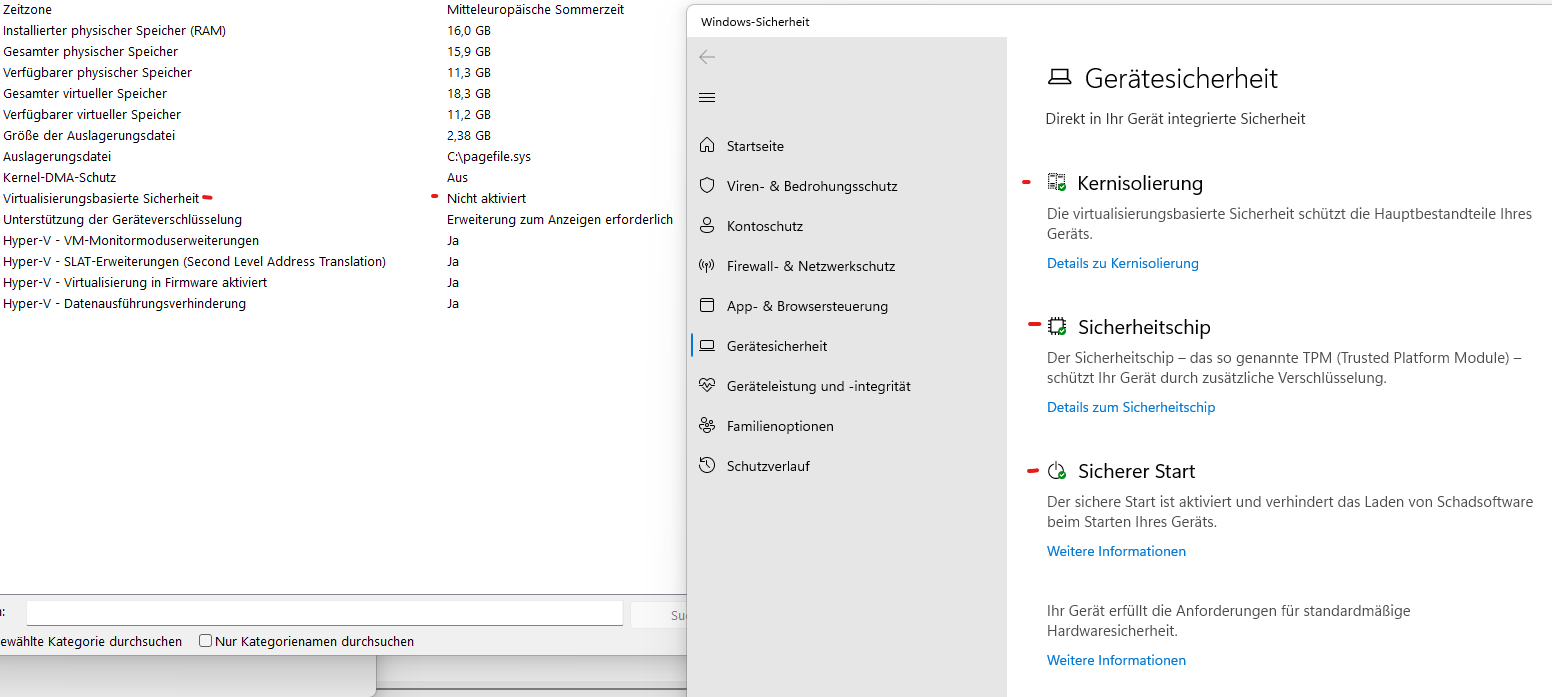The image size is (1552, 697).
Task: Click the Familienoptionen people icon
Action: point(707,426)
